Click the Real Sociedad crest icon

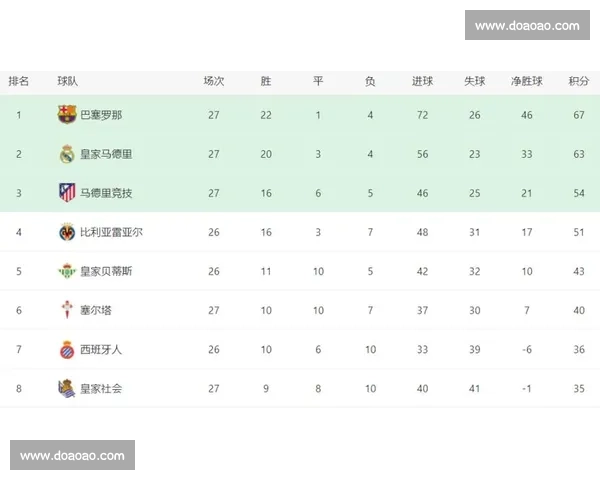pos(67,388)
